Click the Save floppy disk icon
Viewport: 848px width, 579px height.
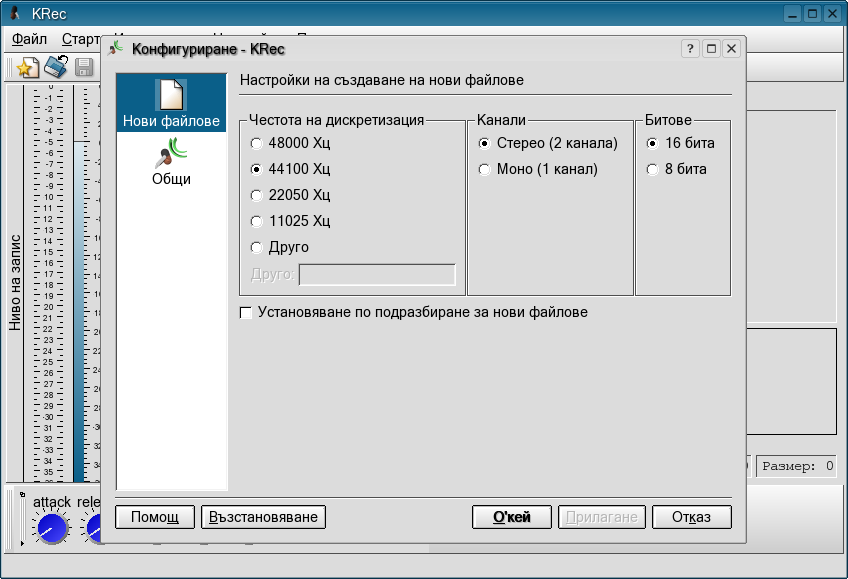coord(84,68)
